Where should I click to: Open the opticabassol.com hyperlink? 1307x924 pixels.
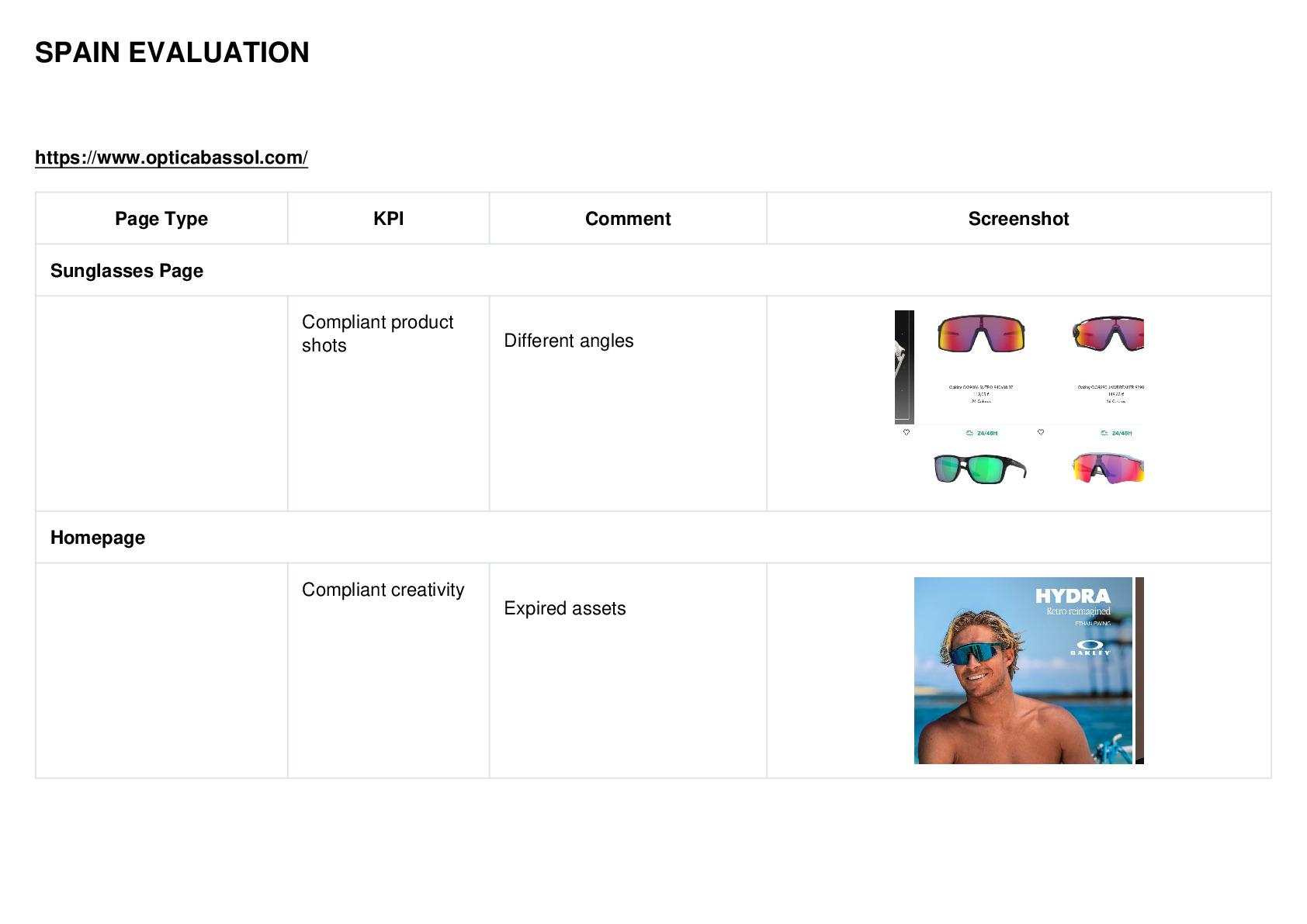click(x=172, y=157)
